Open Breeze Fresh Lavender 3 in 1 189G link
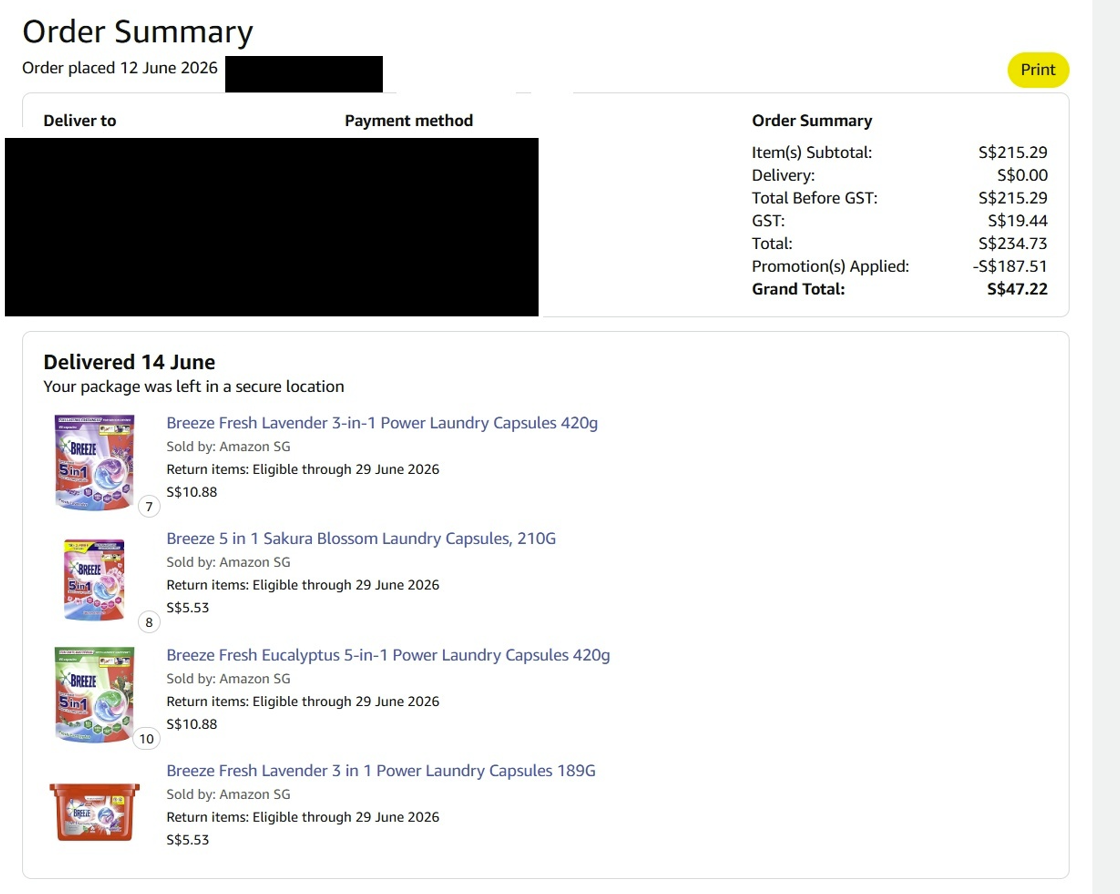Viewport: 1120px width, 894px height. [x=381, y=770]
